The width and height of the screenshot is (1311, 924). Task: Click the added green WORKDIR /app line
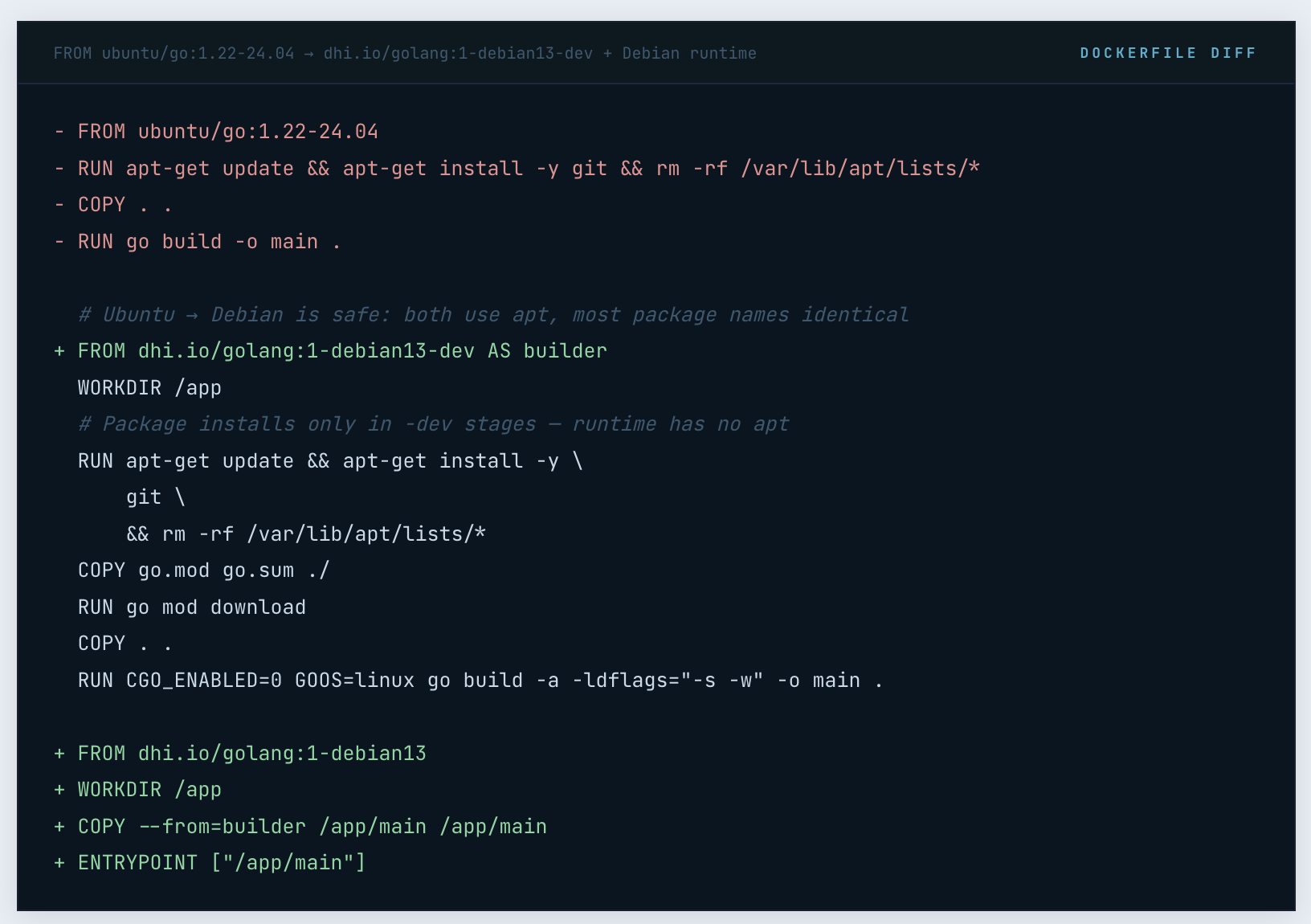(x=149, y=790)
